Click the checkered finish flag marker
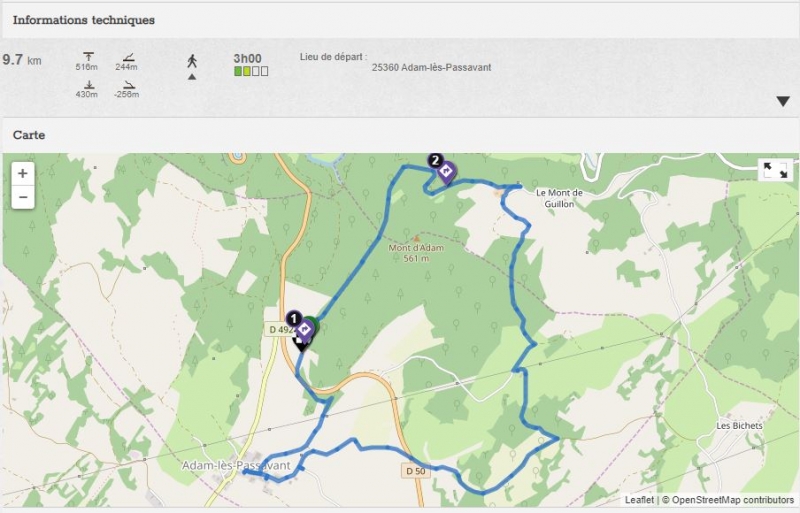 [301, 344]
